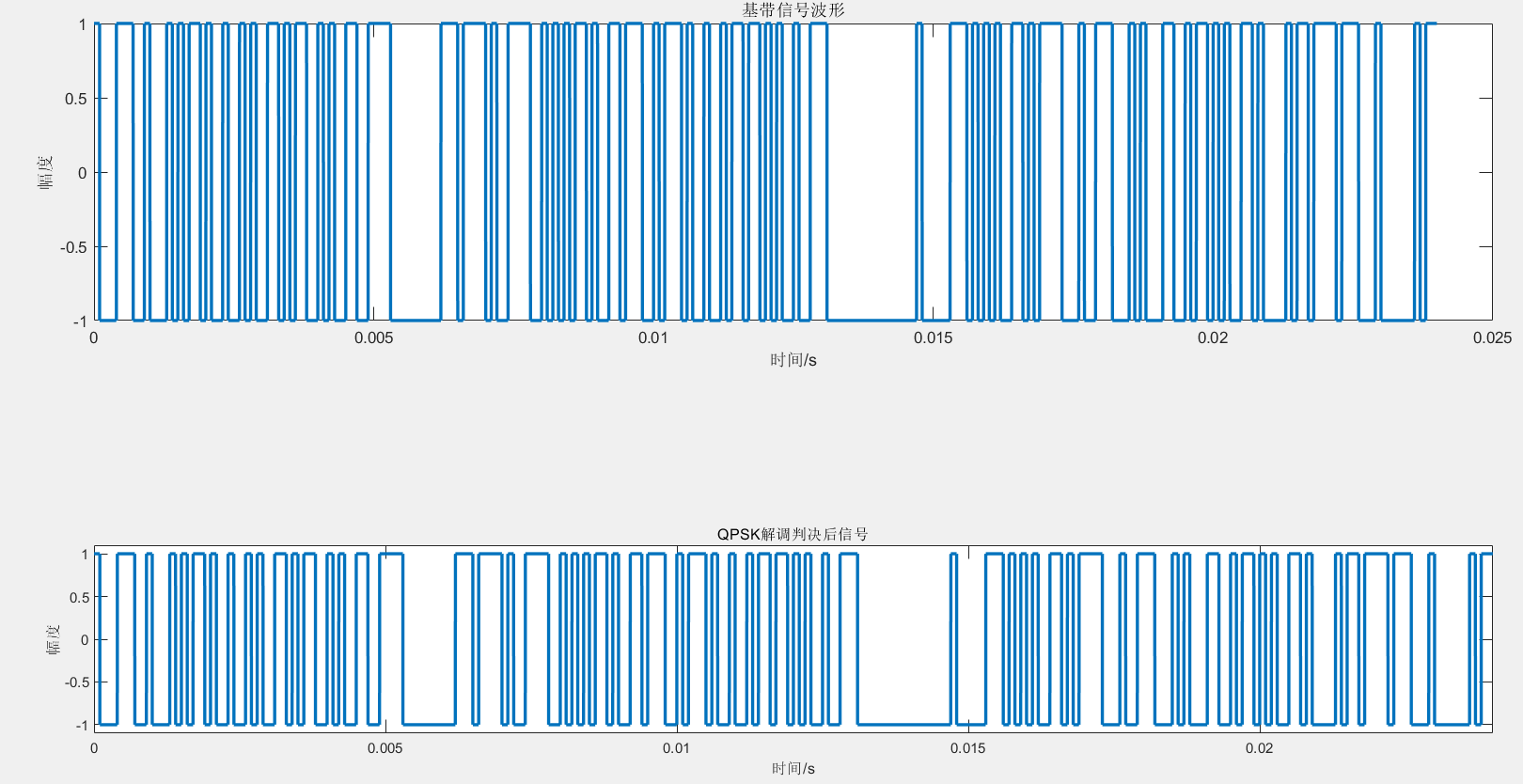This screenshot has height=784, width=1523.
Task: Click x-axis tick 0.025 on the top plot
Action: coord(1492,337)
